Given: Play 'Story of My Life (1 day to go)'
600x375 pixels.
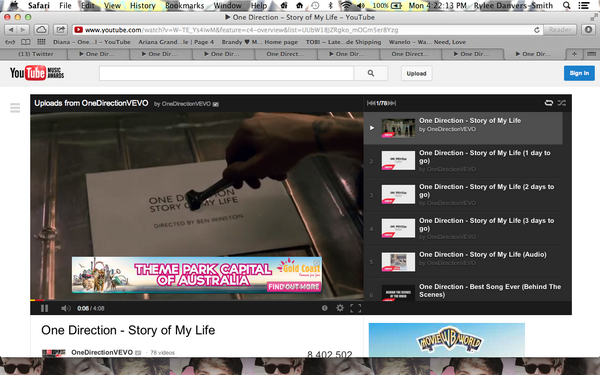Looking at the screenshot, I should pos(463,161).
